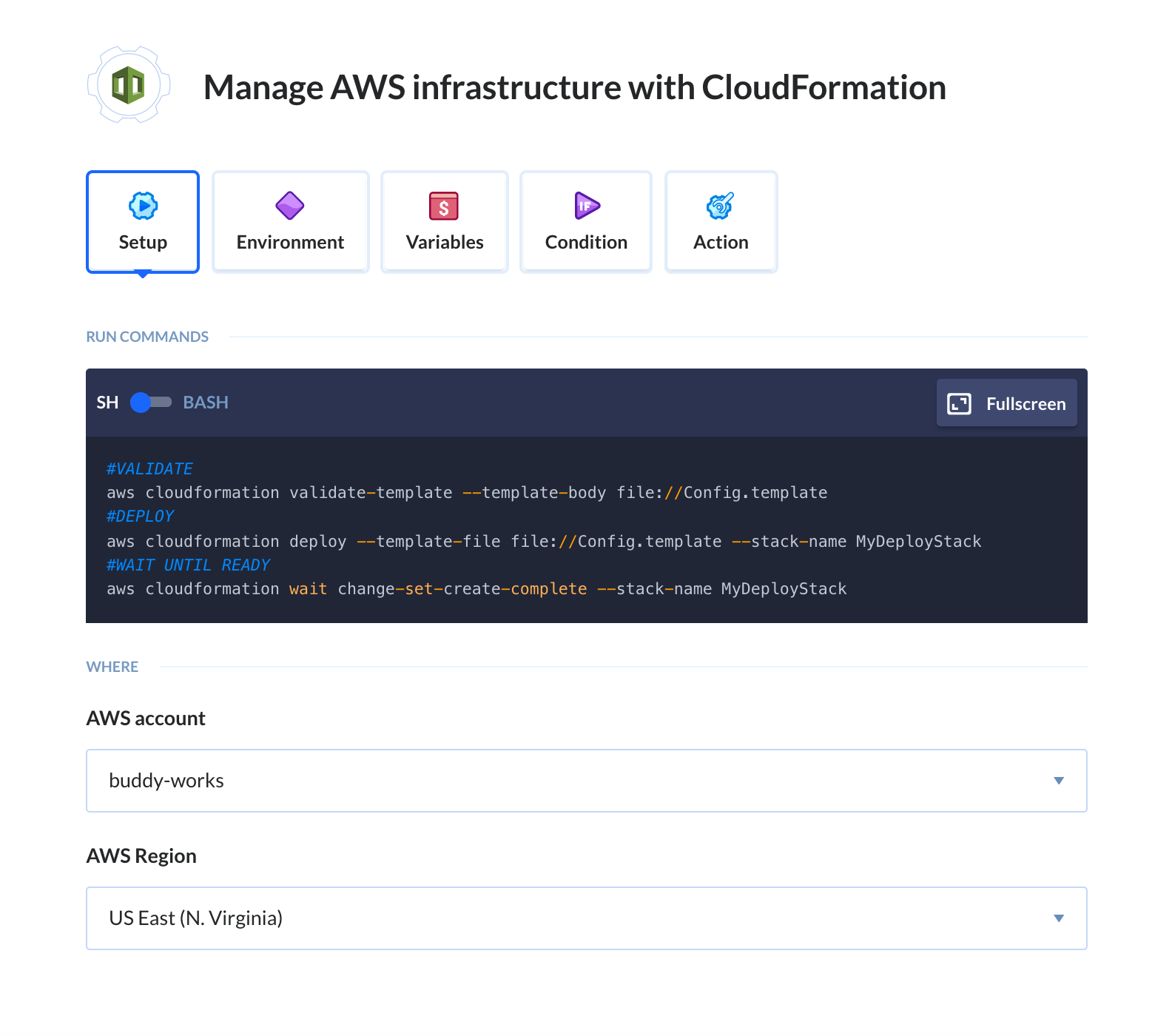Click the cloudformation deploy command line
The width and height of the screenshot is (1172, 1036).
544,542
